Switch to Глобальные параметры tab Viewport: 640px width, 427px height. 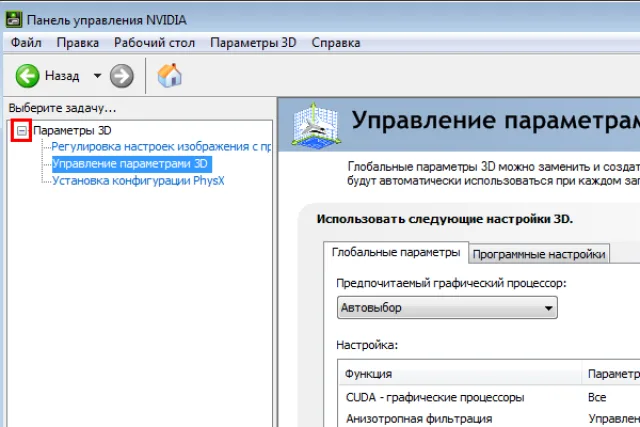[396, 252]
